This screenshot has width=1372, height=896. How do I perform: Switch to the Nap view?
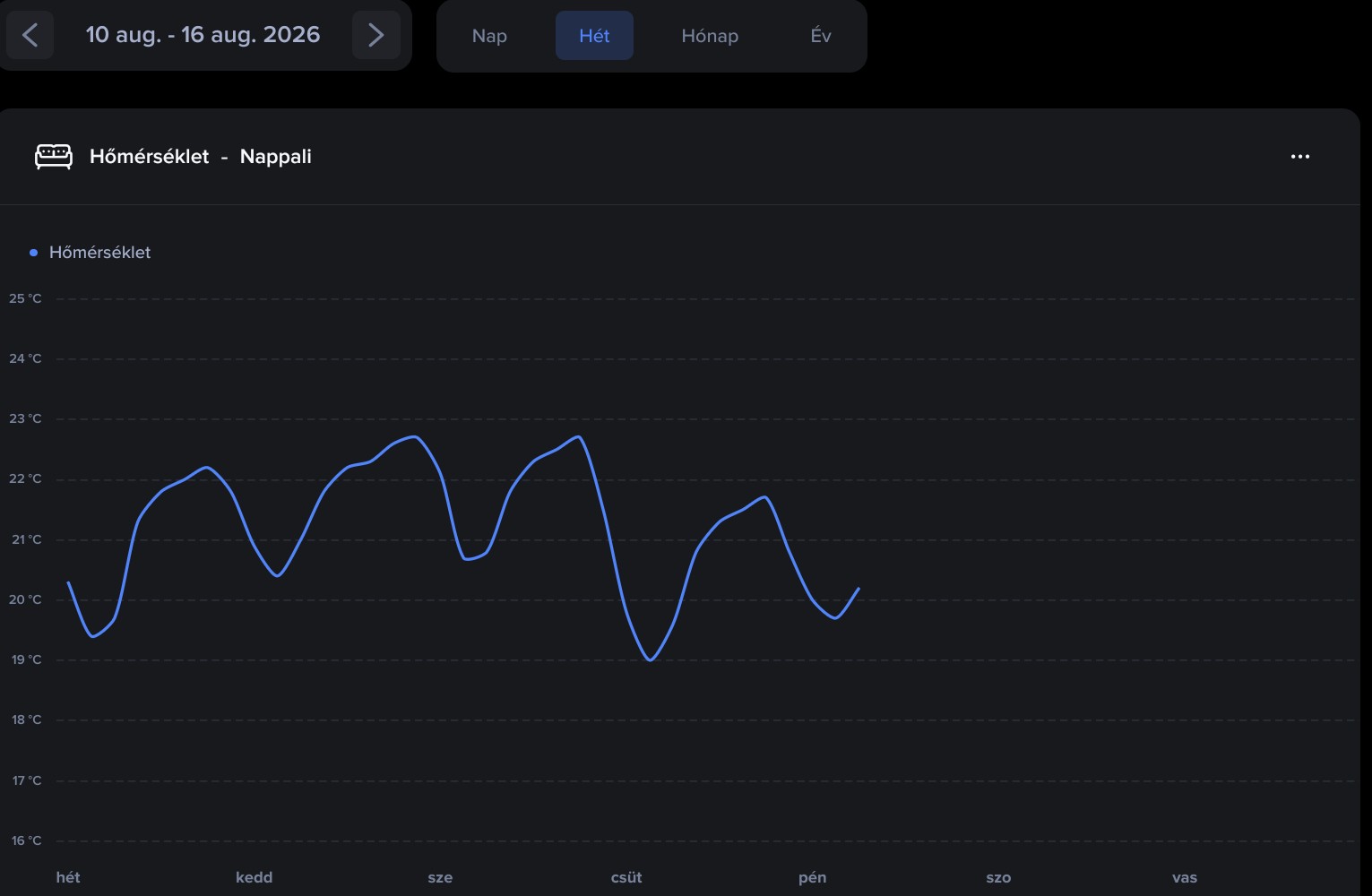pyautogui.click(x=489, y=36)
